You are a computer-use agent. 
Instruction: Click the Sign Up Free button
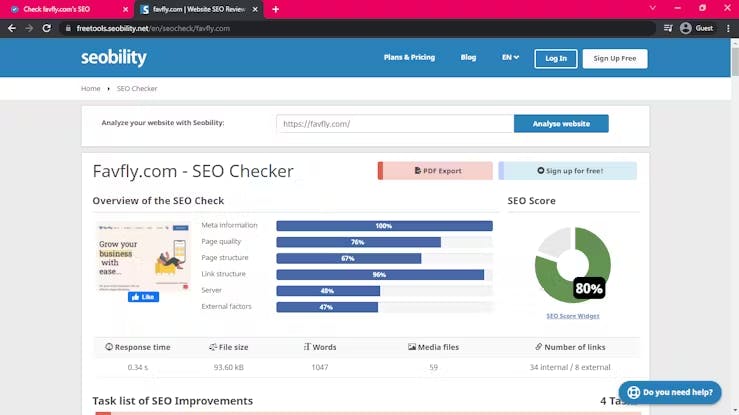pos(615,58)
